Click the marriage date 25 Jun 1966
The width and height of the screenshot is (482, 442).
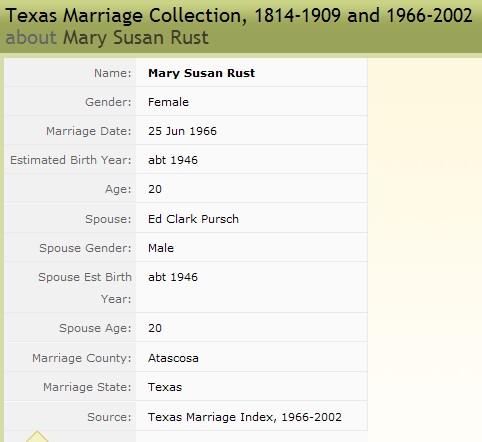[182, 131]
